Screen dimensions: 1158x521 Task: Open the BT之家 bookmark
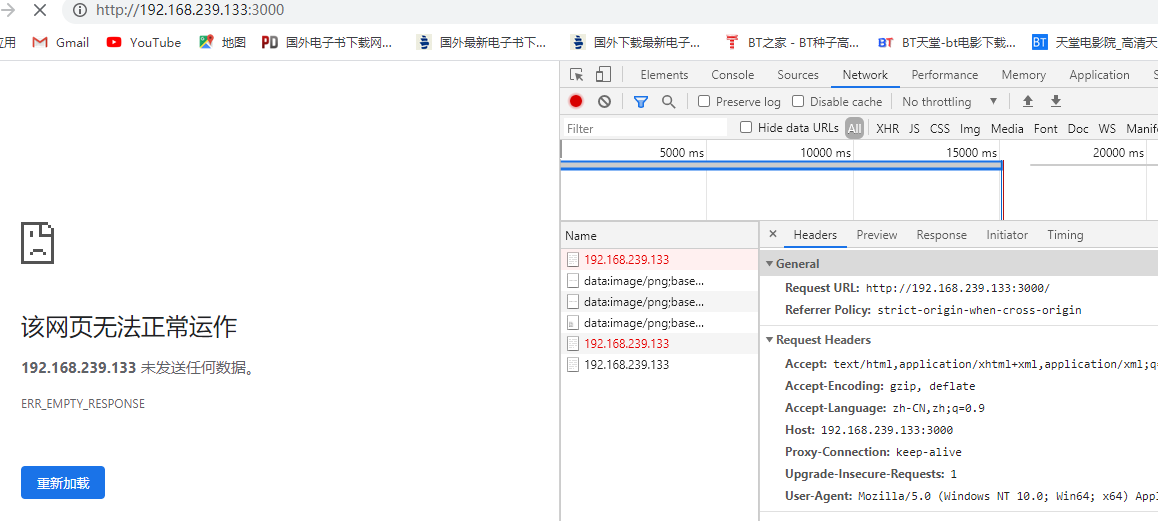pos(792,42)
